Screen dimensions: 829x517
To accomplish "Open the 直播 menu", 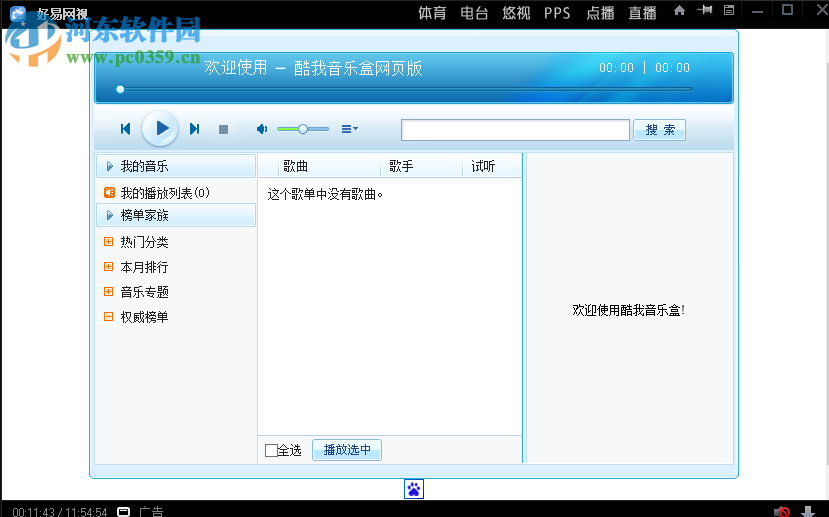I will tap(642, 13).
